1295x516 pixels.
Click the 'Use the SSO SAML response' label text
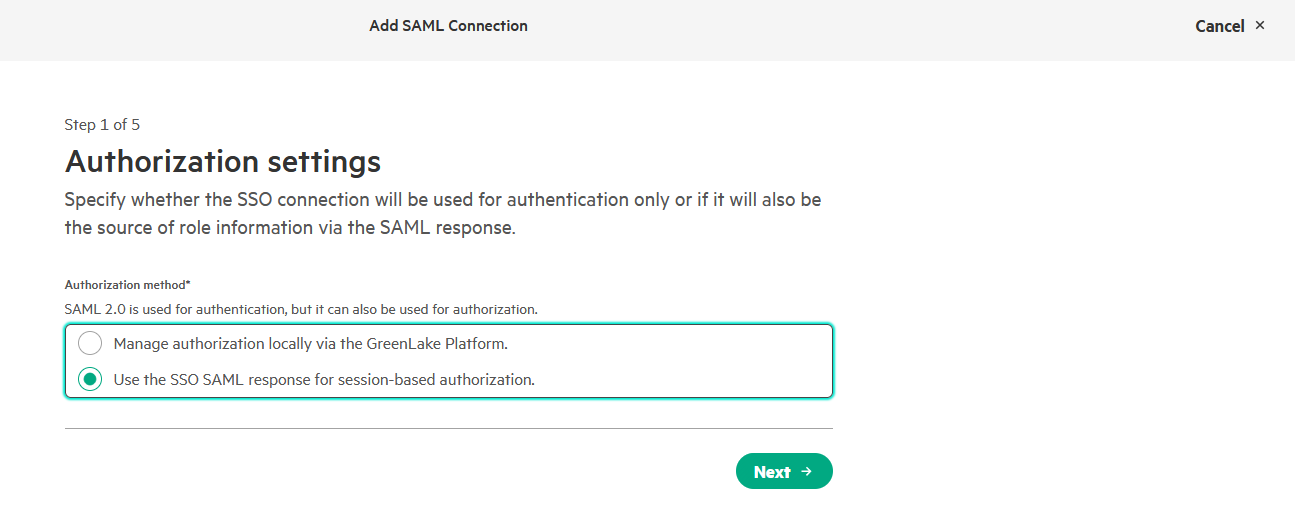(324, 380)
